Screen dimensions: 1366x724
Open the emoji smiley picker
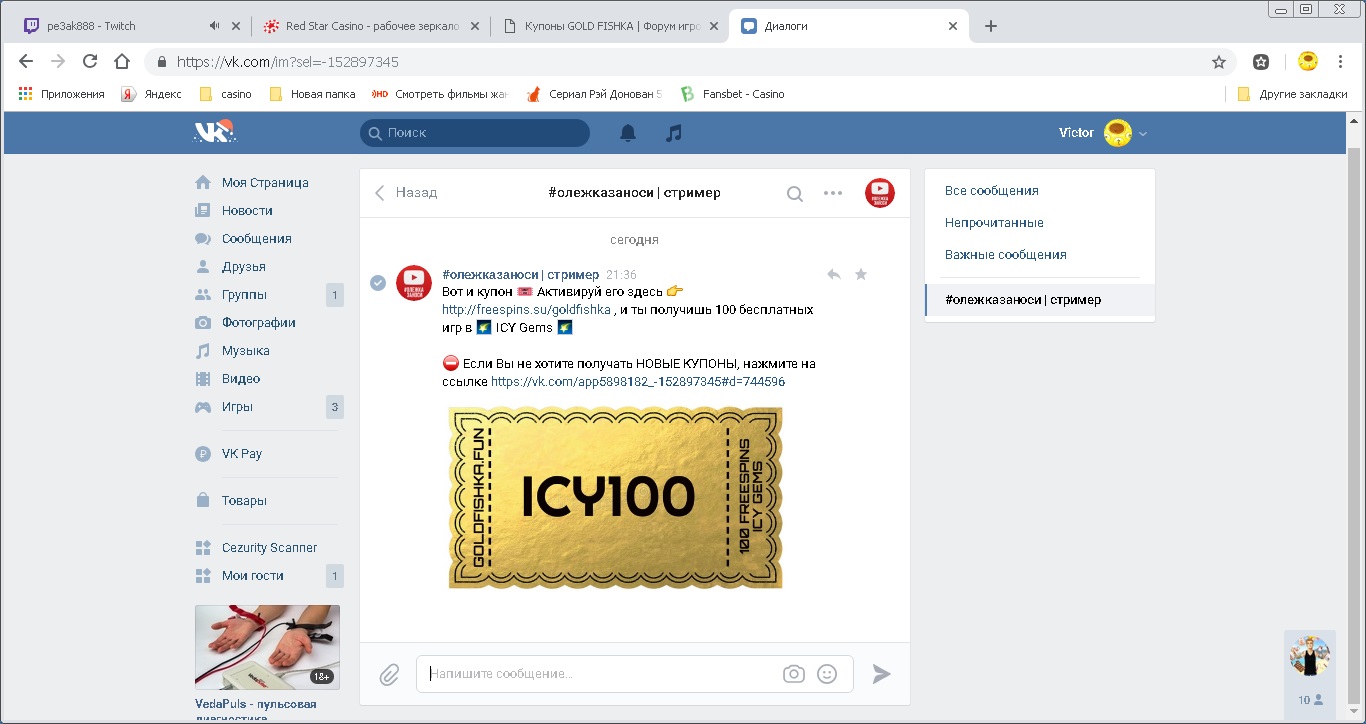tap(827, 674)
